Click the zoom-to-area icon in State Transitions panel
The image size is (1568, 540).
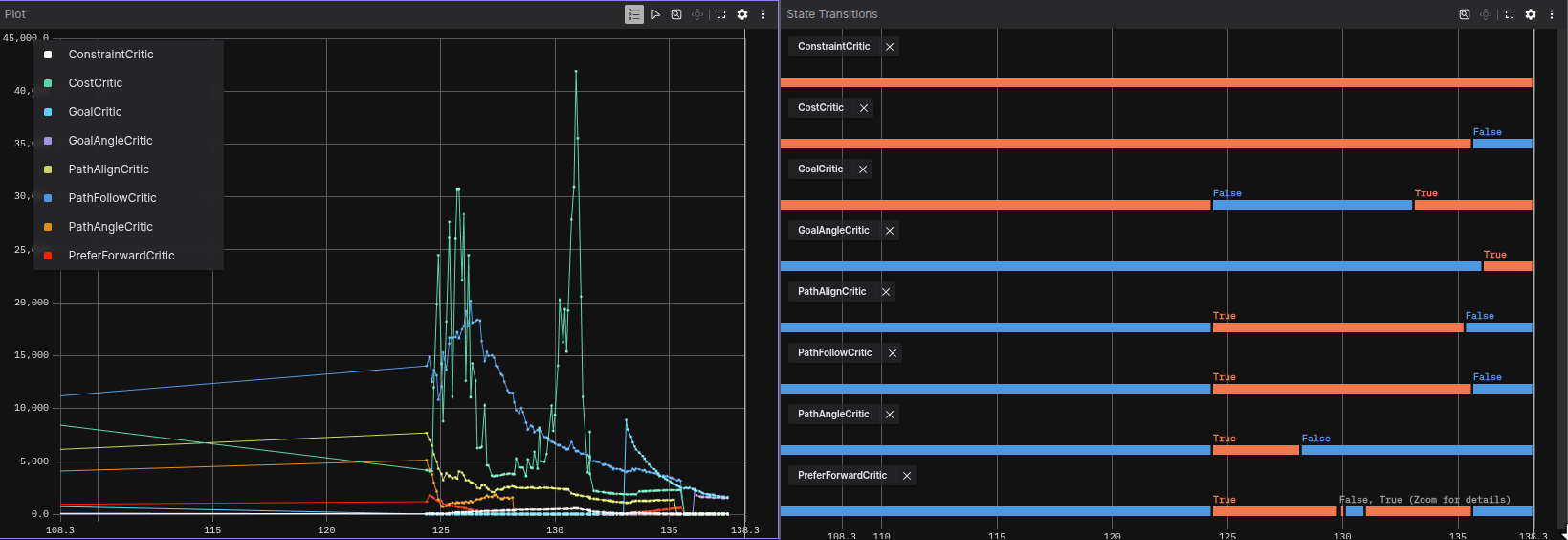[1465, 14]
